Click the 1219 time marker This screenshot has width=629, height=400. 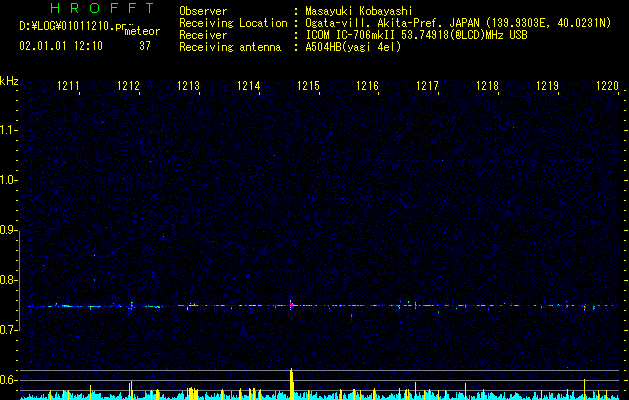pyautogui.click(x=548, y=86)
